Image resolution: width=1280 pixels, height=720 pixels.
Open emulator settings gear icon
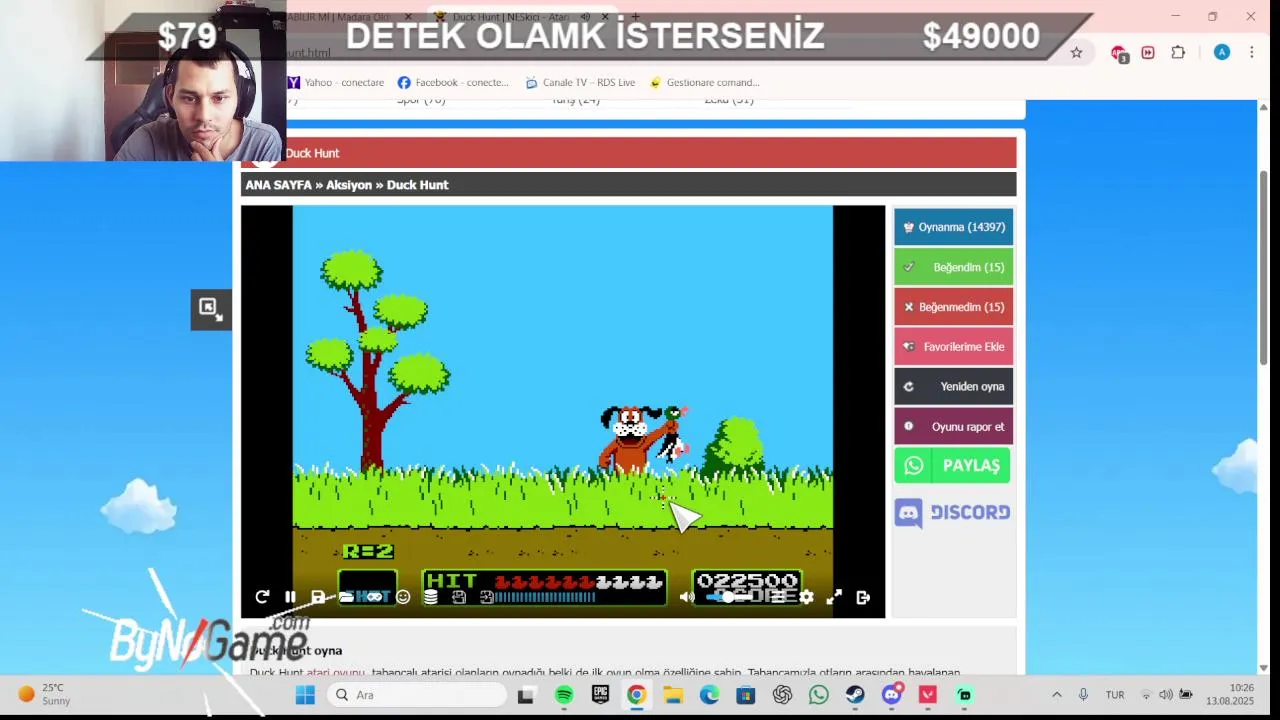point(806,597)
